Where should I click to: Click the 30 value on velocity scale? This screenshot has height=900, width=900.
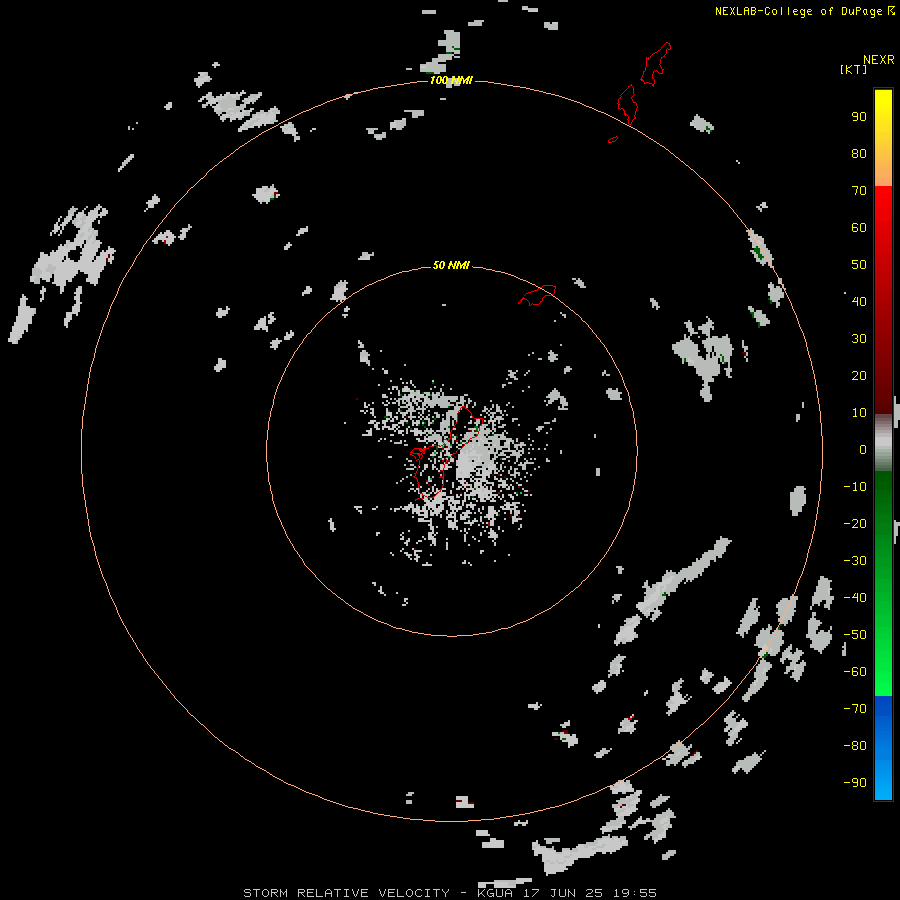click(x=859, y=339)
